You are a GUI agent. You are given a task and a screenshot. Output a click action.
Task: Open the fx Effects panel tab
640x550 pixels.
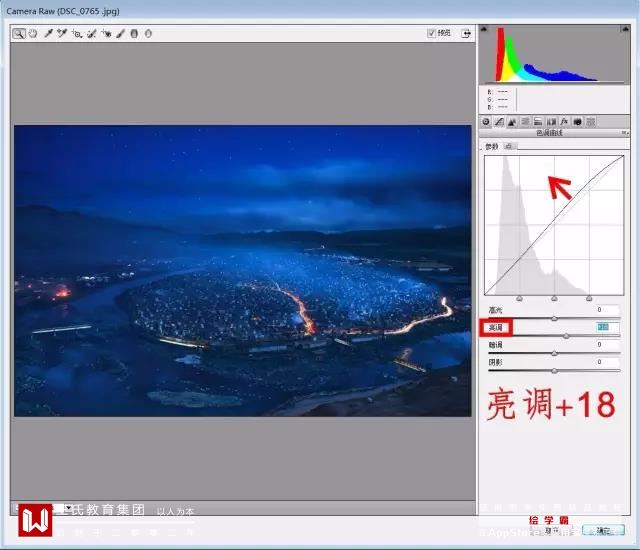564,122
